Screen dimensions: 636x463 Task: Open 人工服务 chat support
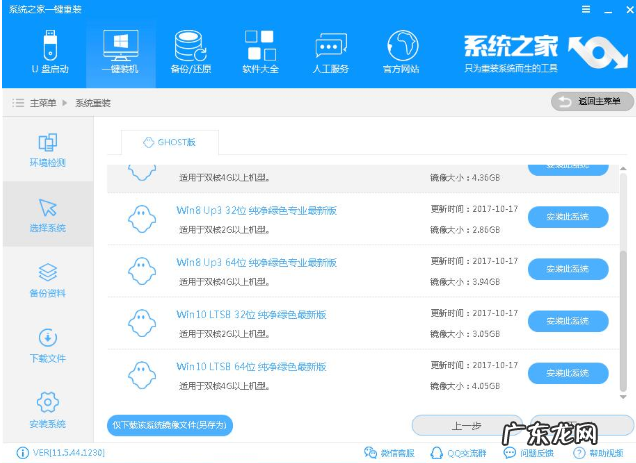tap(331, 51)
